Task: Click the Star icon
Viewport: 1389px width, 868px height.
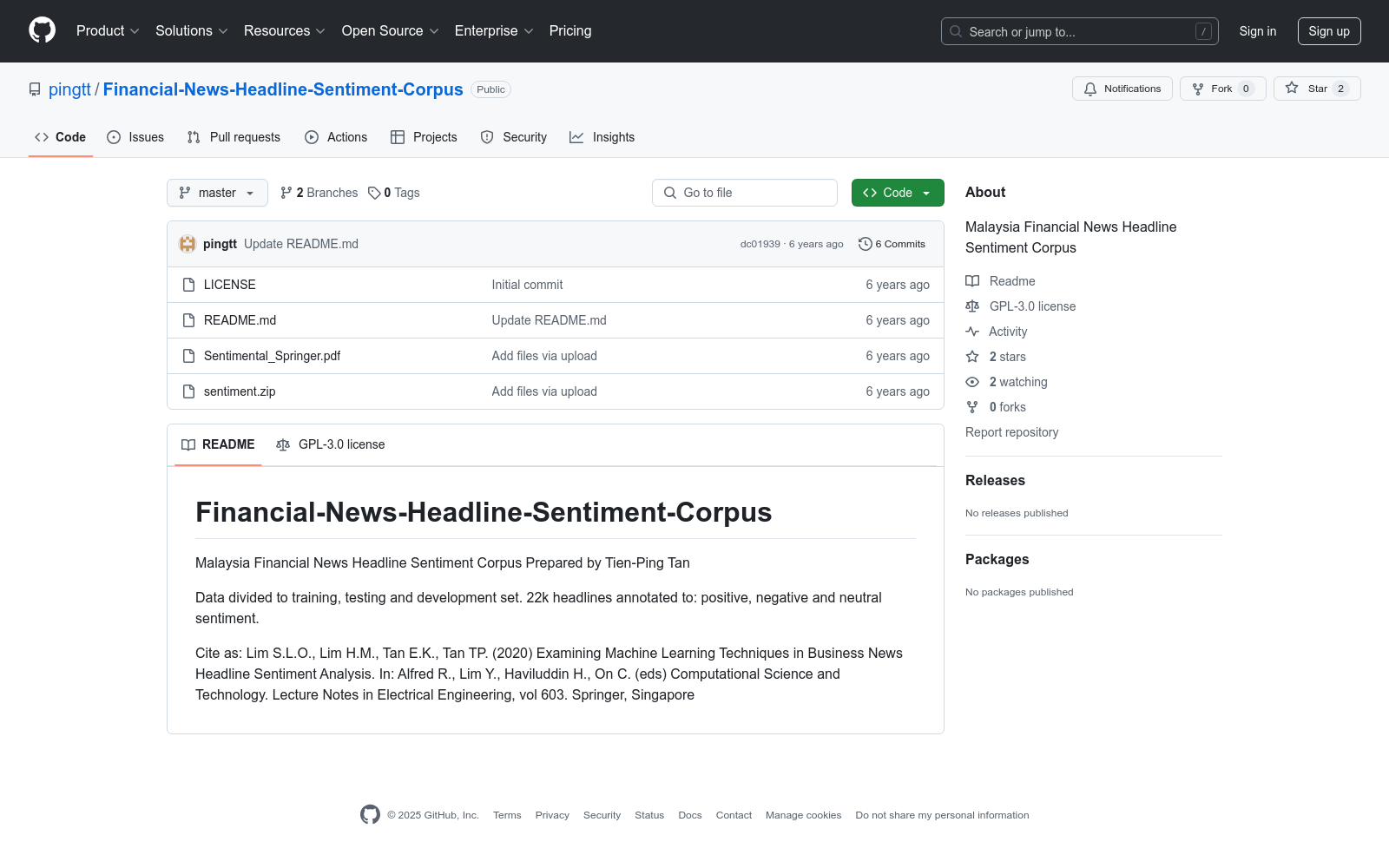Action: [x=1292, y=89]
